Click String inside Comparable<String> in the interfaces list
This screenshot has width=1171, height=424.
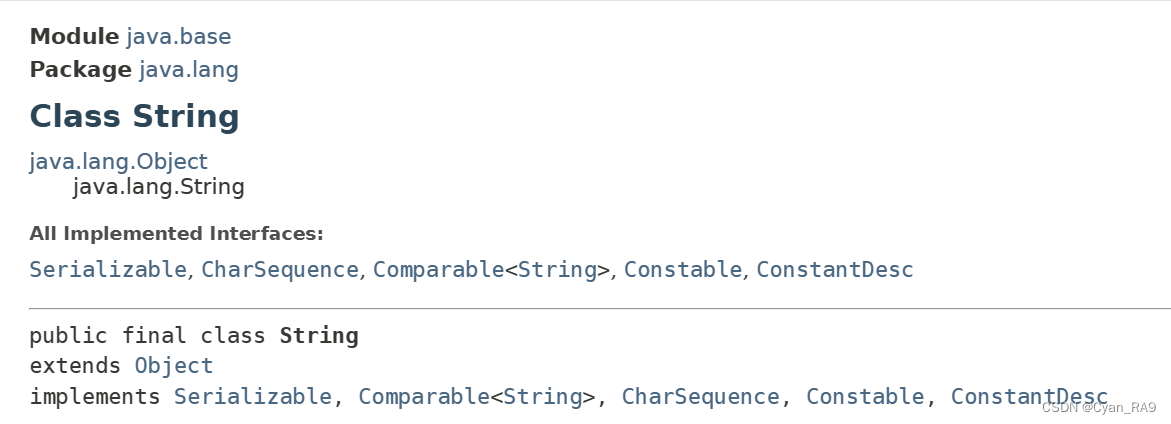pyautogui.click(x=557, y=269)
